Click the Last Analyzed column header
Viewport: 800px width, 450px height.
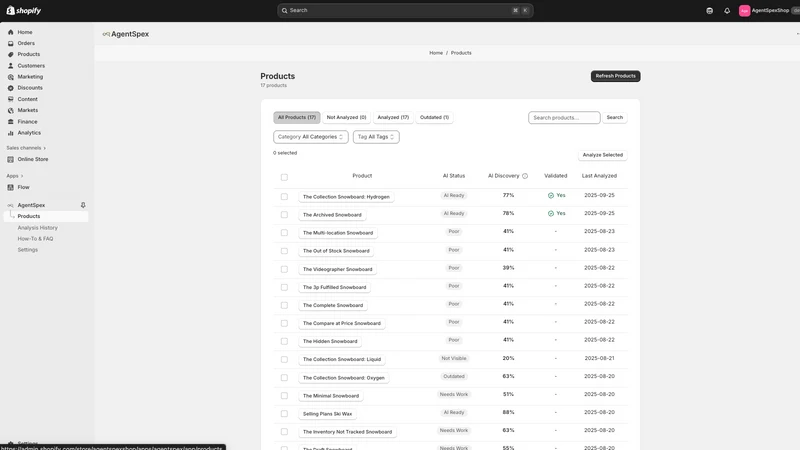tap(599, 176)
